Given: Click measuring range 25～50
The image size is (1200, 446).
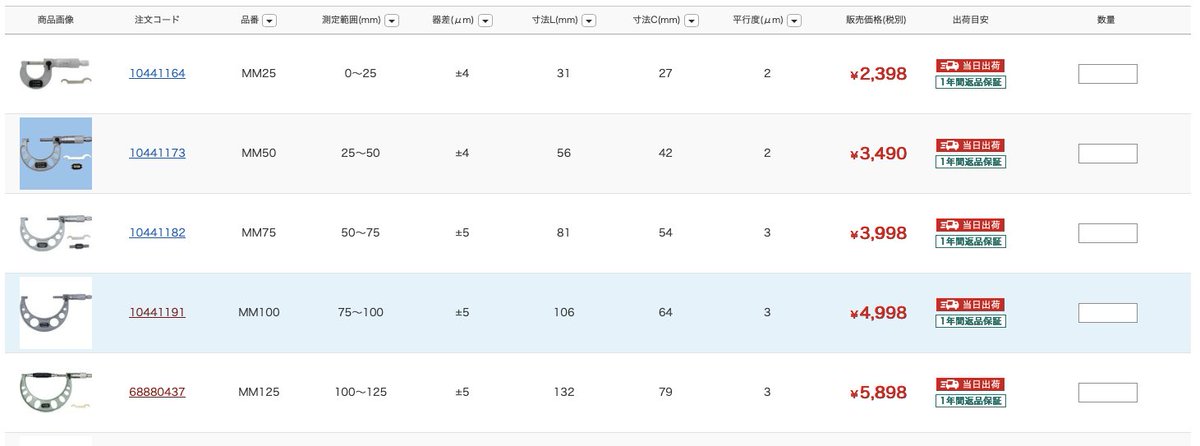Looking at the screenshot, I should 360,153.
